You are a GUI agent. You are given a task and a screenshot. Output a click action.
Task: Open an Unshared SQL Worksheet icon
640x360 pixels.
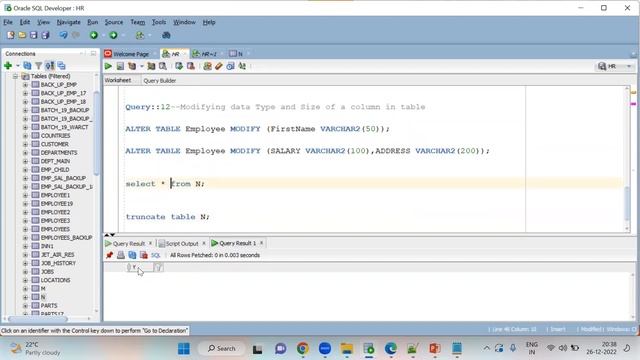[207, 66]
